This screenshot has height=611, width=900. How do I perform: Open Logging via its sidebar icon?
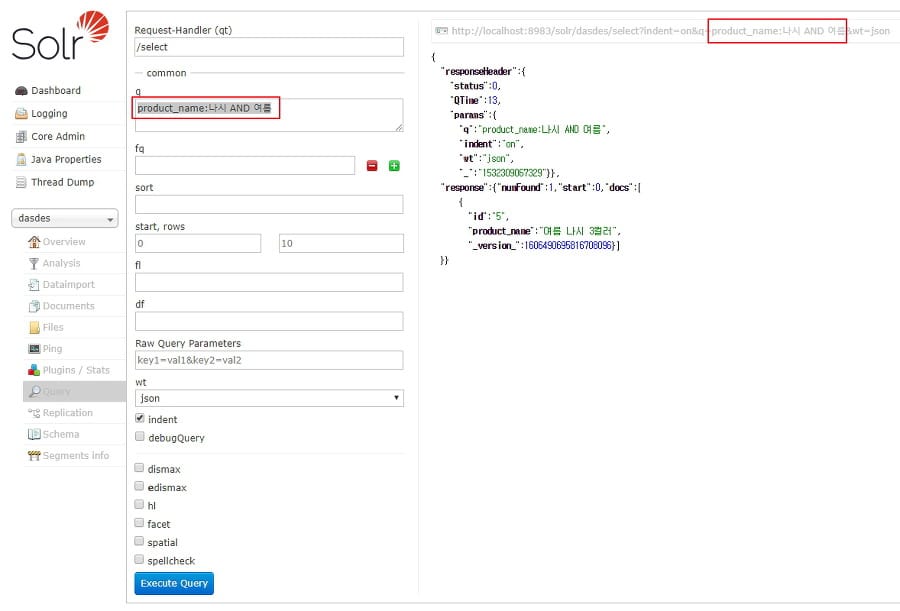point(21,114)
